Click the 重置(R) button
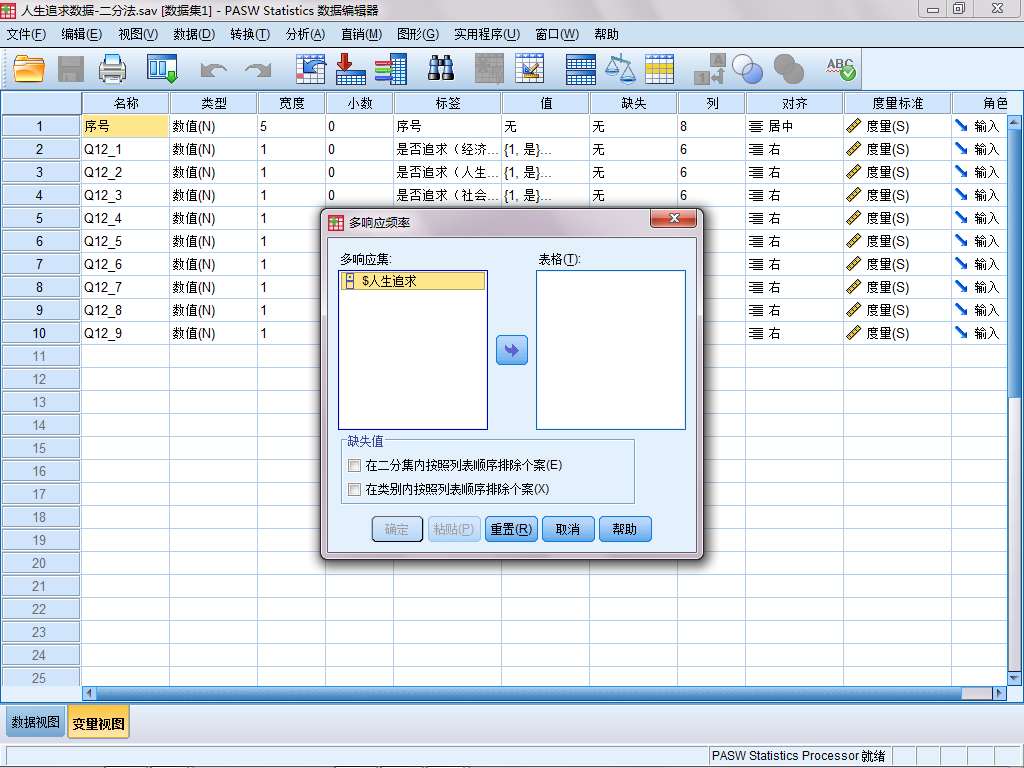Viewport: 1024px width, 768px height. click(x=511, y=529)
